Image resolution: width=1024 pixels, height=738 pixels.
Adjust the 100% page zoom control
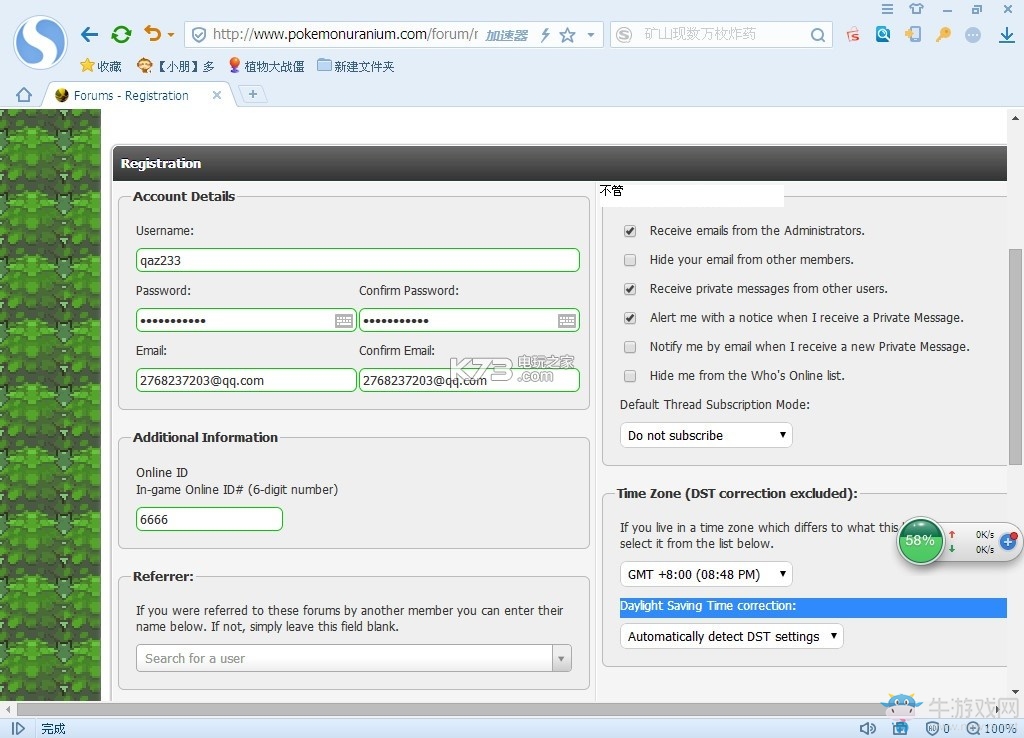tap(991, 728)
